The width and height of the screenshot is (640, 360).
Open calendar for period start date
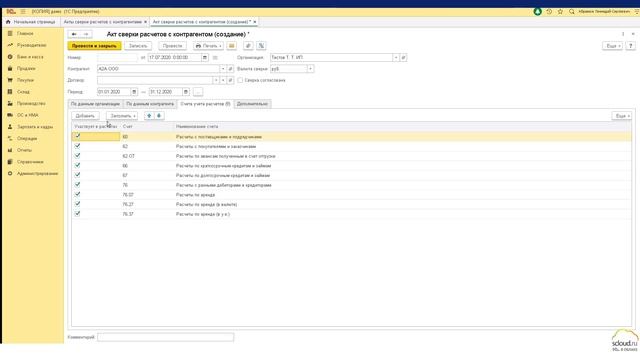[x=134, y=92]
